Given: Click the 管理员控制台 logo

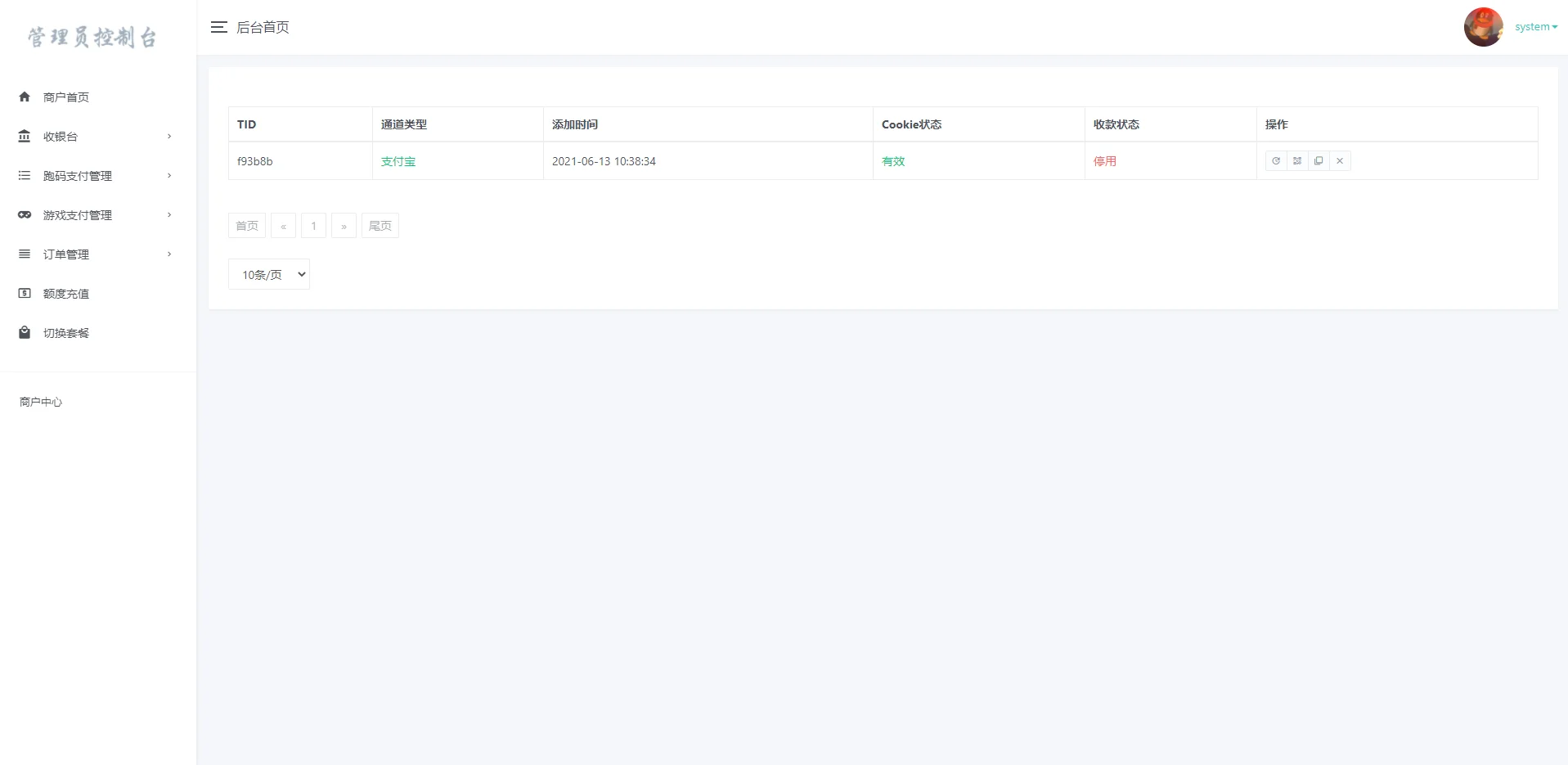Looking at the screenshot, I should 92,37.
